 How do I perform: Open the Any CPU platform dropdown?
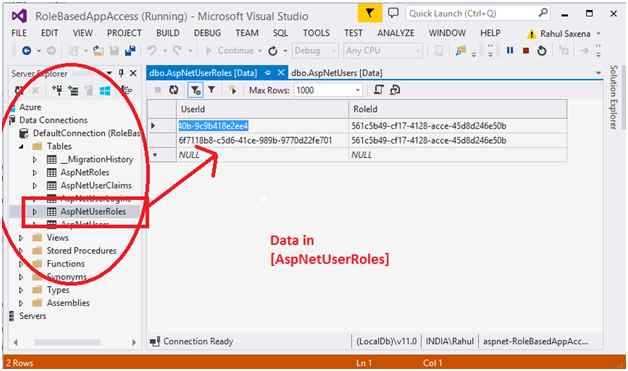coord(418,51)
